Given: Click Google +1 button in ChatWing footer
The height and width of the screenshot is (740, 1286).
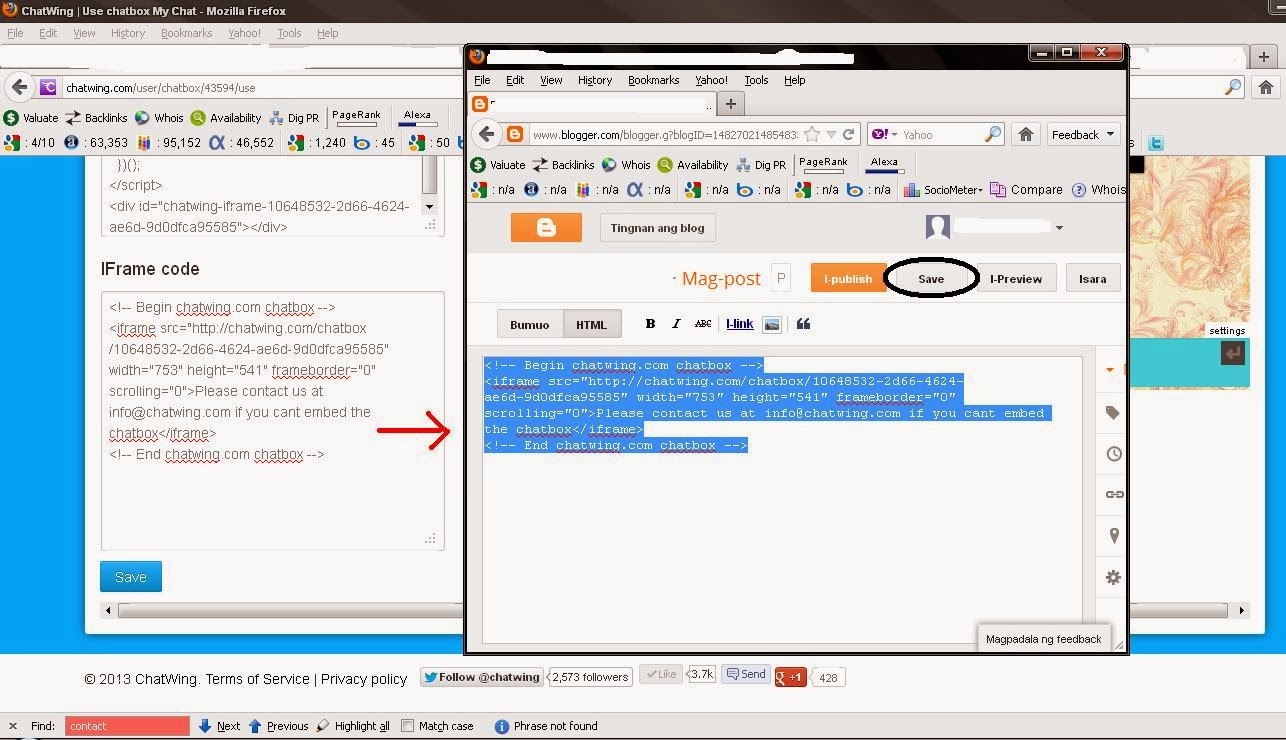Looking at the screenshot, I should pyautogui.click(x=790, y=677).
